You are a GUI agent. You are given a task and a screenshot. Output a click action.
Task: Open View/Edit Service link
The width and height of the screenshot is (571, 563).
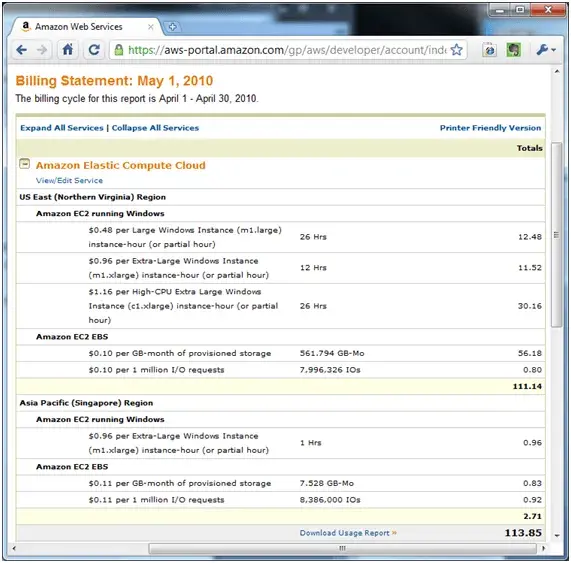[x=69, y=181]
